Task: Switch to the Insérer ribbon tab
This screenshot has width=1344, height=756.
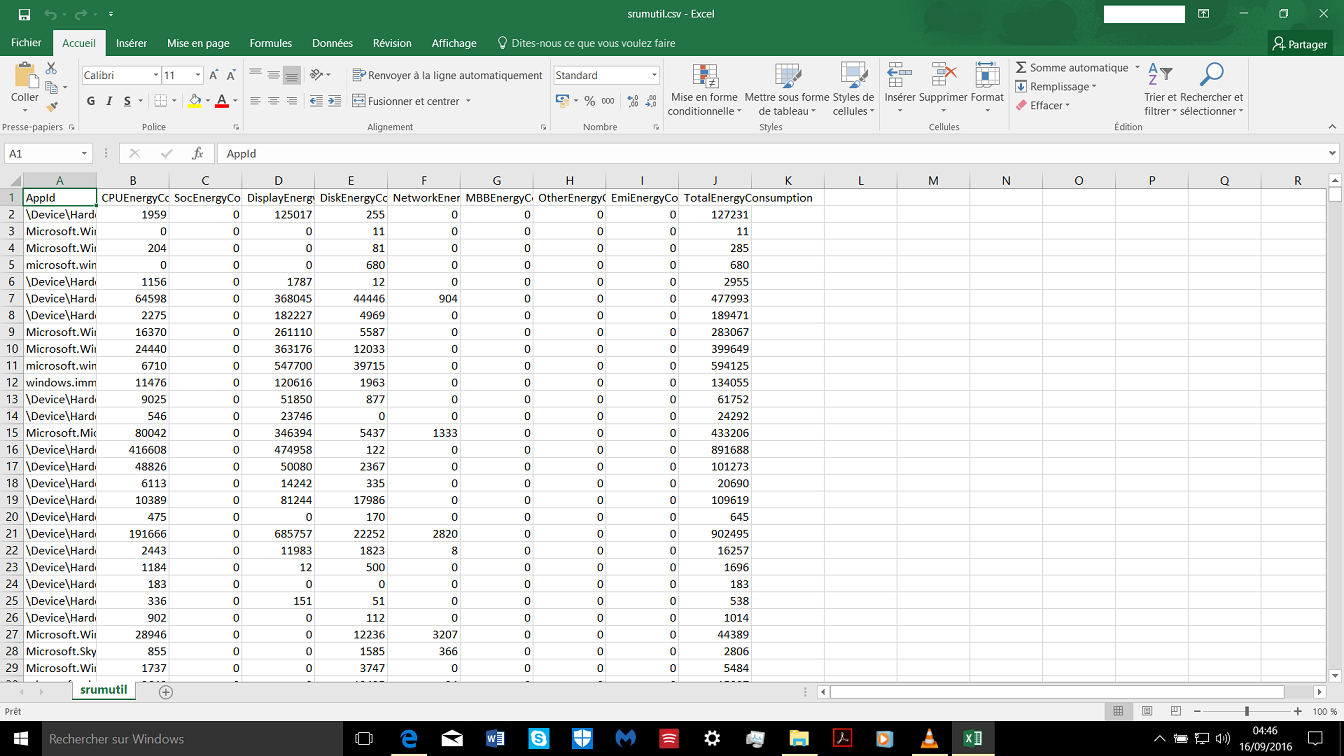Action: click(x=131, y=43)
